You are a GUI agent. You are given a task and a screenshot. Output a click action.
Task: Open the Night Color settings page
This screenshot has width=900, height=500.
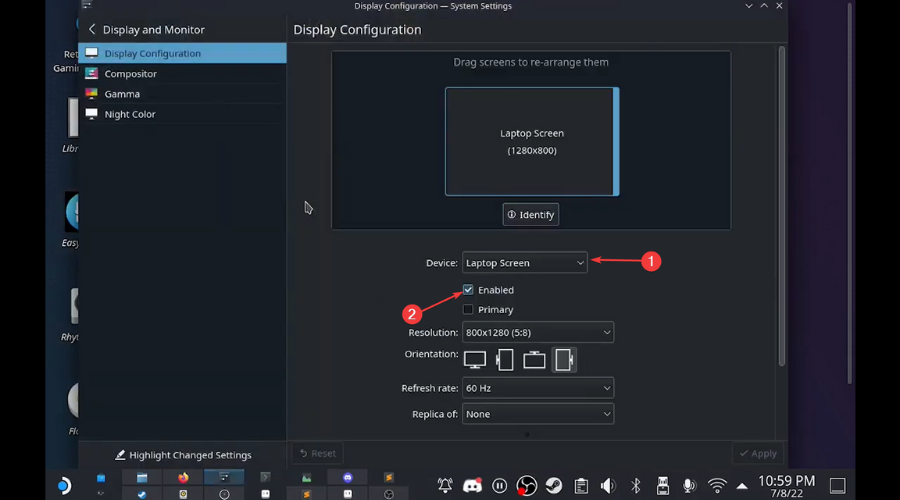point(183,114)
